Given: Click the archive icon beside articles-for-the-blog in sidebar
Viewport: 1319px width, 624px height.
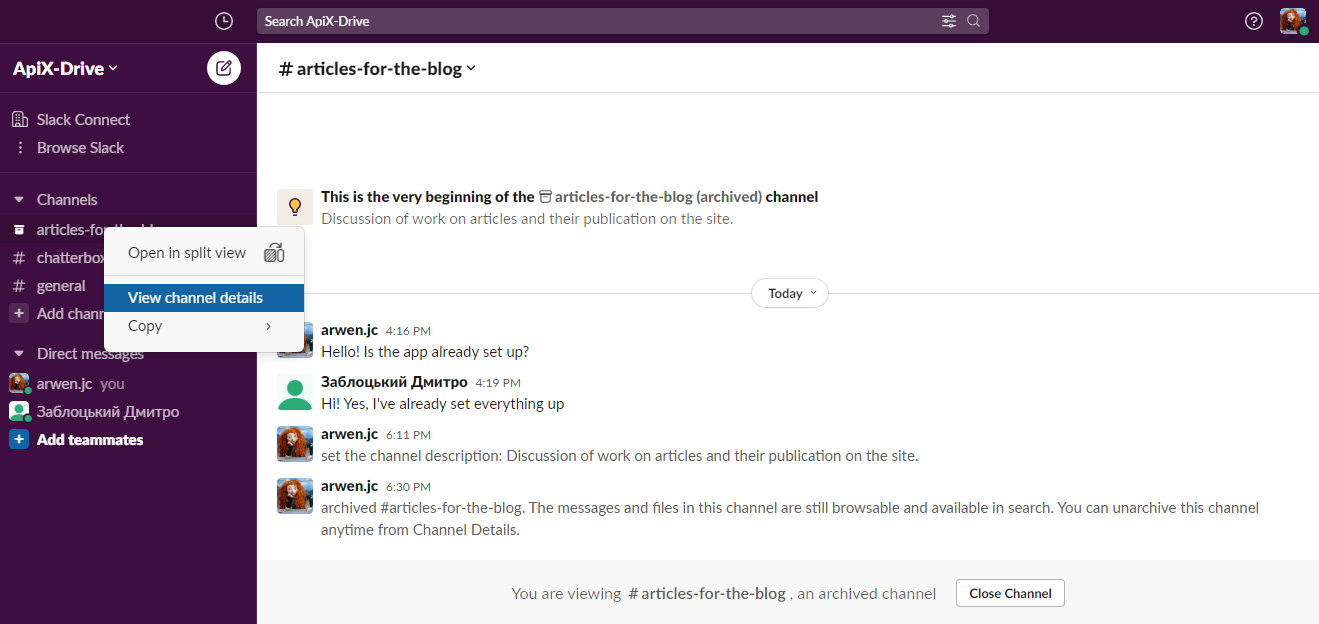Looking at the screenshot, I should 19,230.
